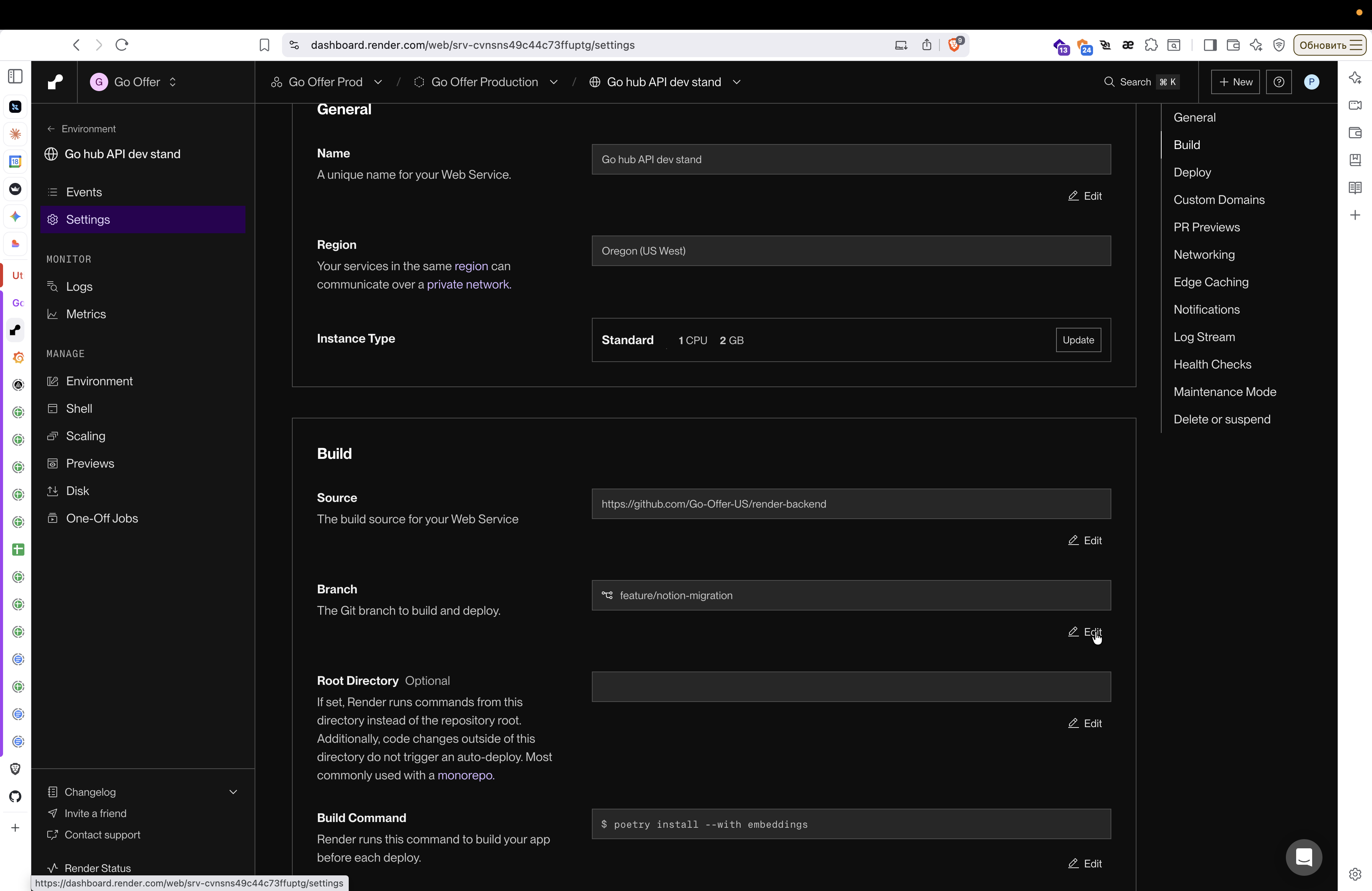Open the Metrics page

[x=143, y=314]
